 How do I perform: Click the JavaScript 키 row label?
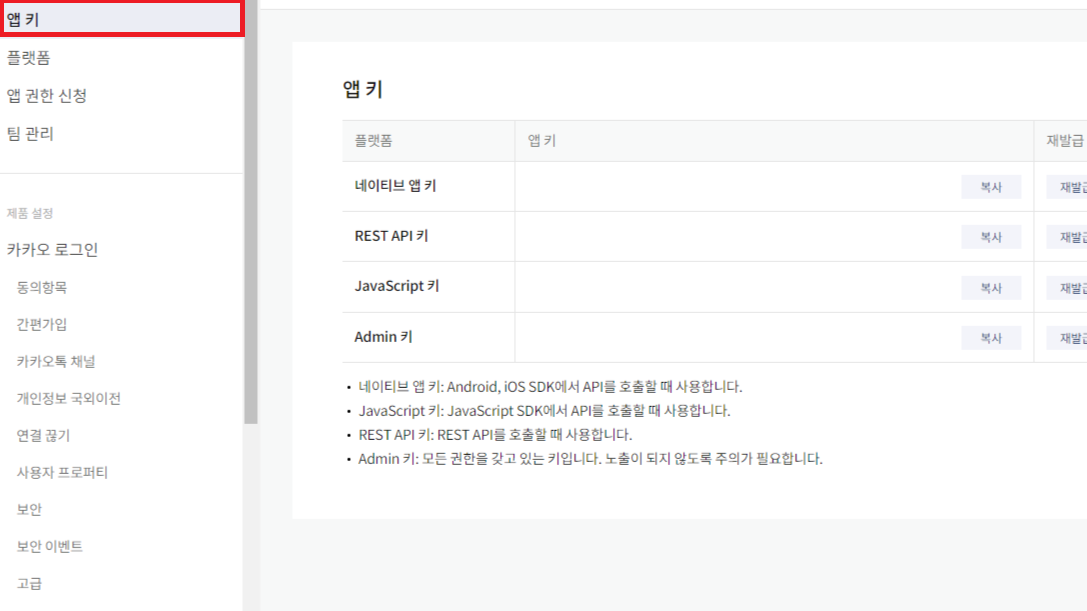pyautogui.click(x=397, y=286)
